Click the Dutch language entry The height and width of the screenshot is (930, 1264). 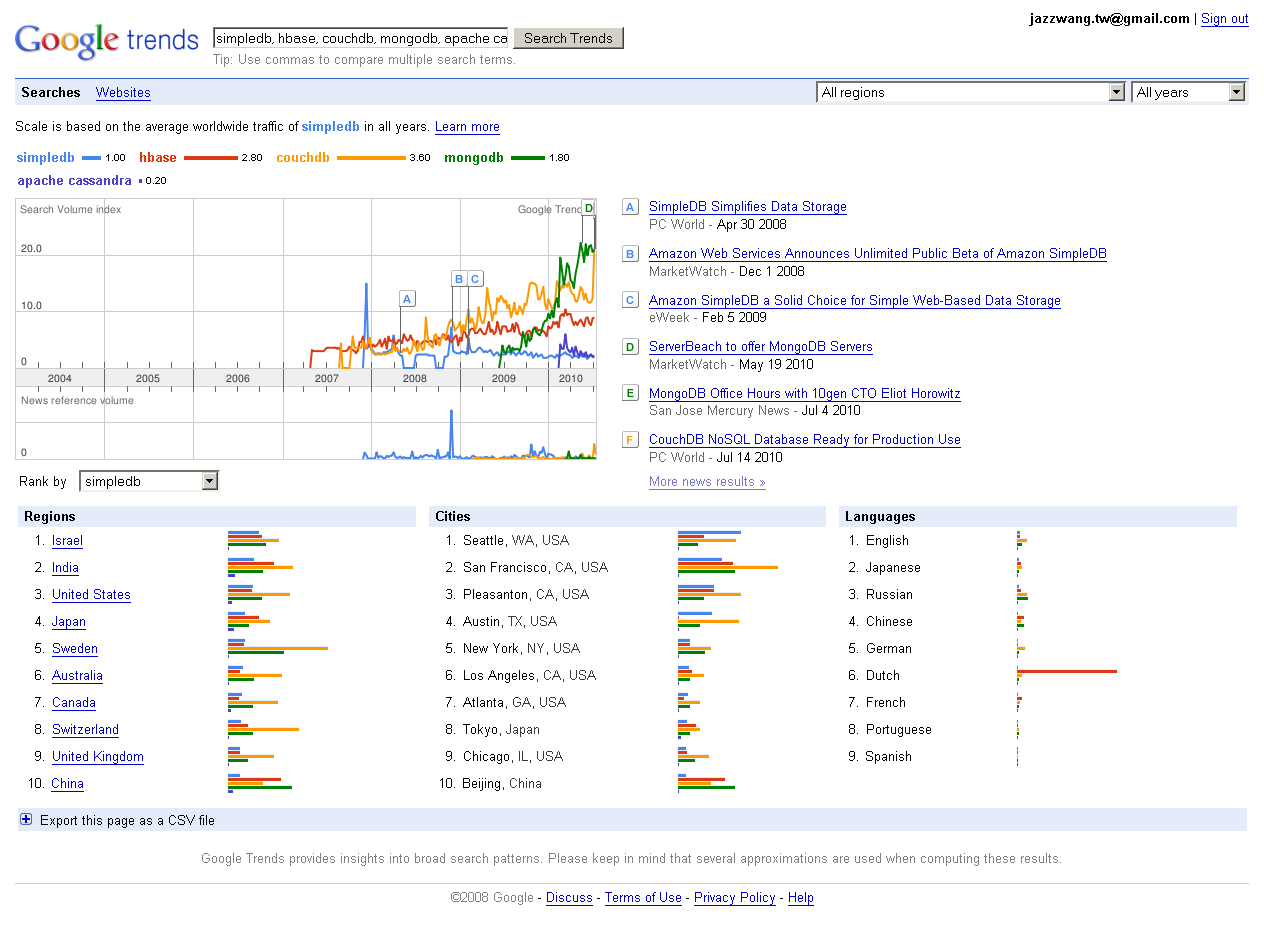coord(883,675)
